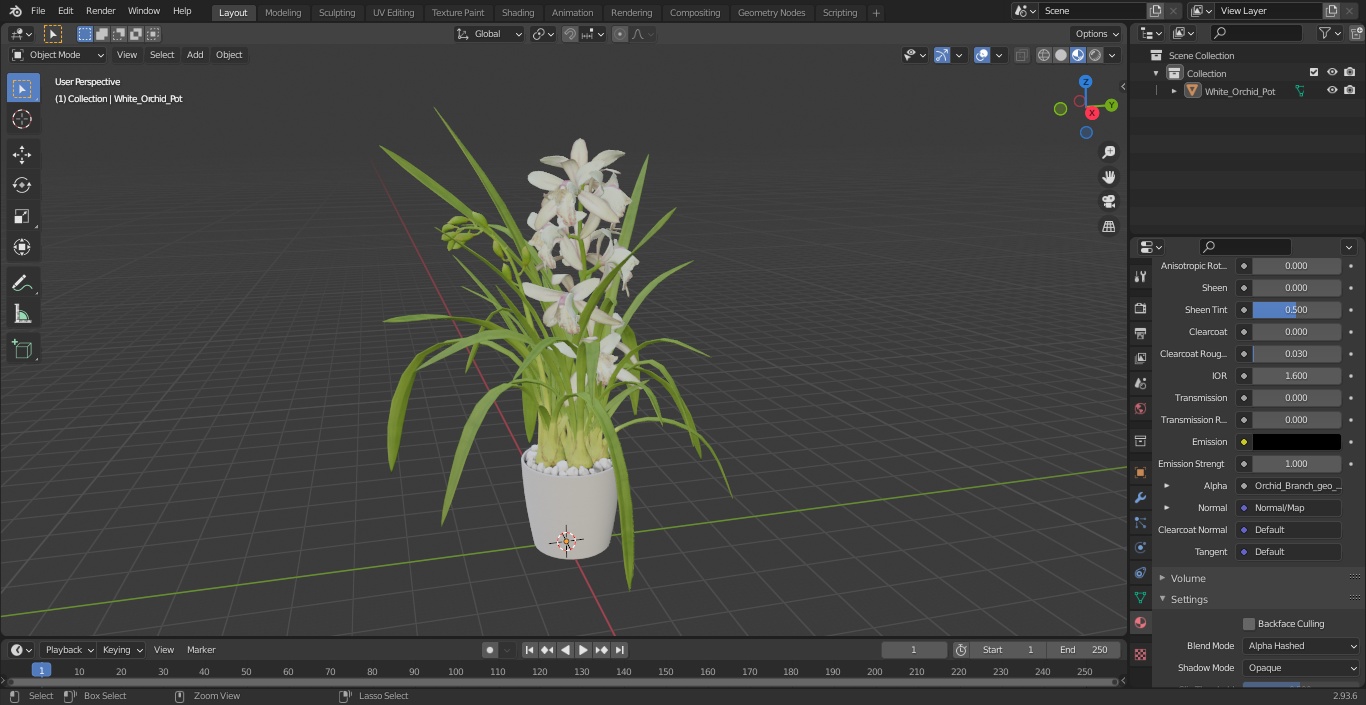Activate the Select Box tool
This screenshot has width=1366, height=705.
point(22,88)
